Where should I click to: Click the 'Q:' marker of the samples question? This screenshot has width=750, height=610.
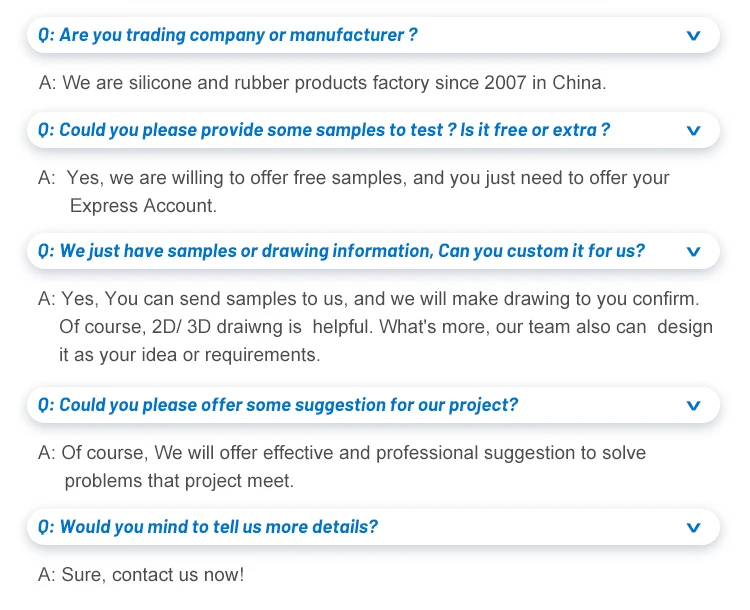pos(46,131)
